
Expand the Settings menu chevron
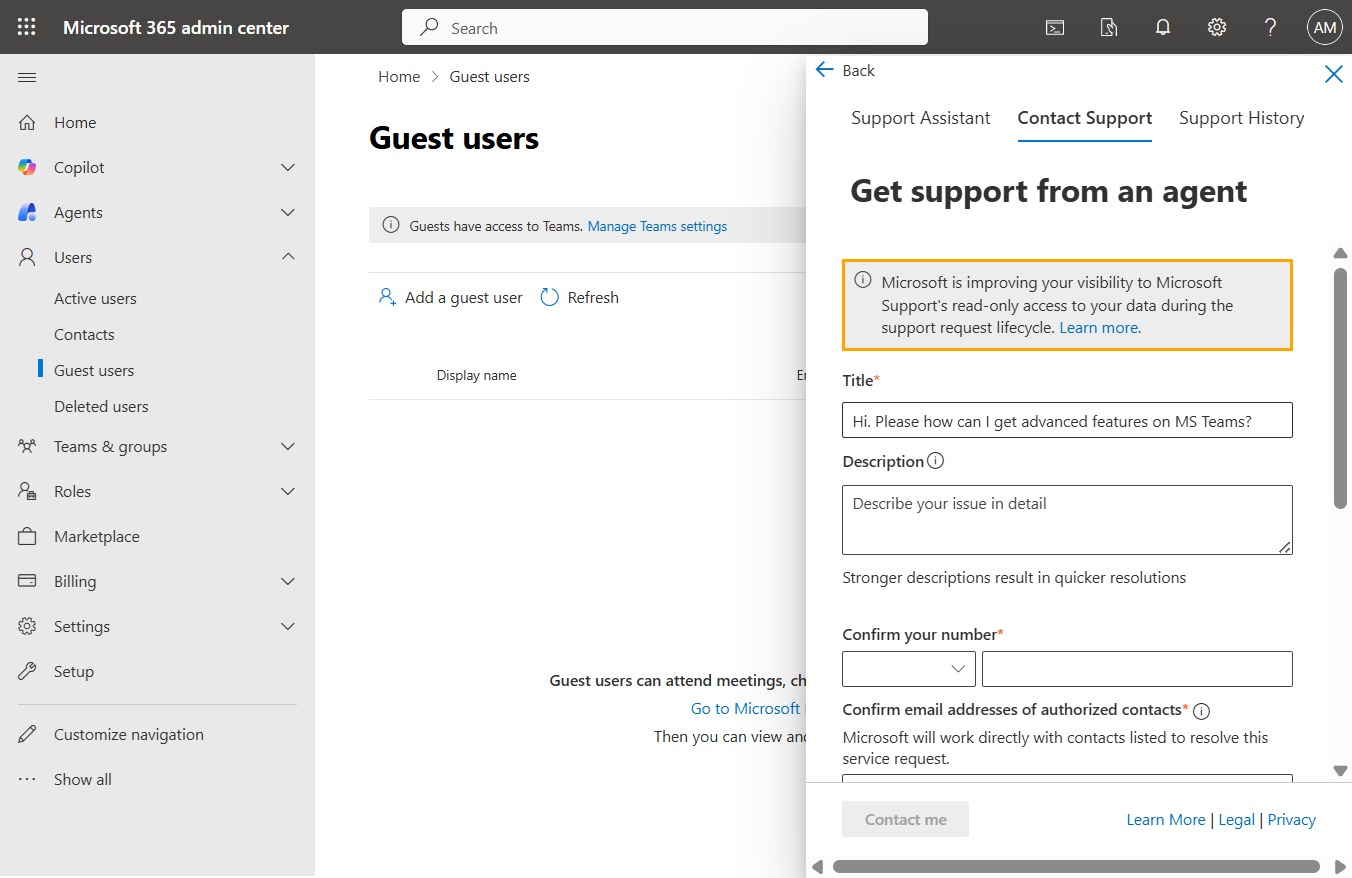pos(288,626)
